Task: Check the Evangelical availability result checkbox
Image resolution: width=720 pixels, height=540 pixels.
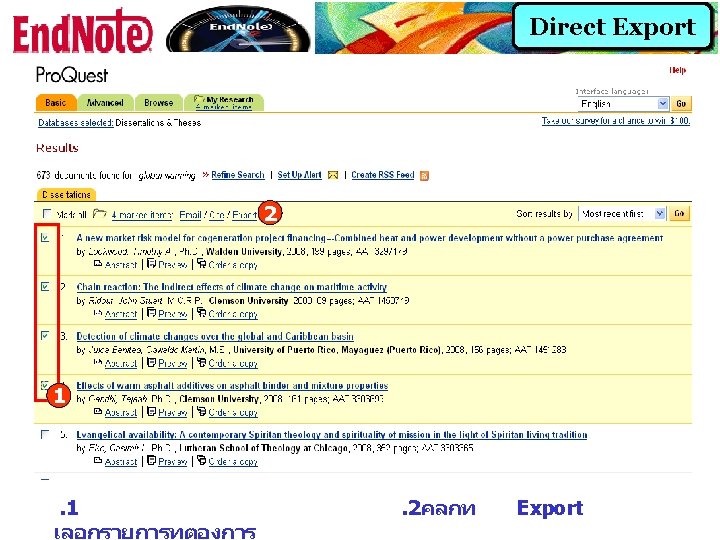Action: 45,434
